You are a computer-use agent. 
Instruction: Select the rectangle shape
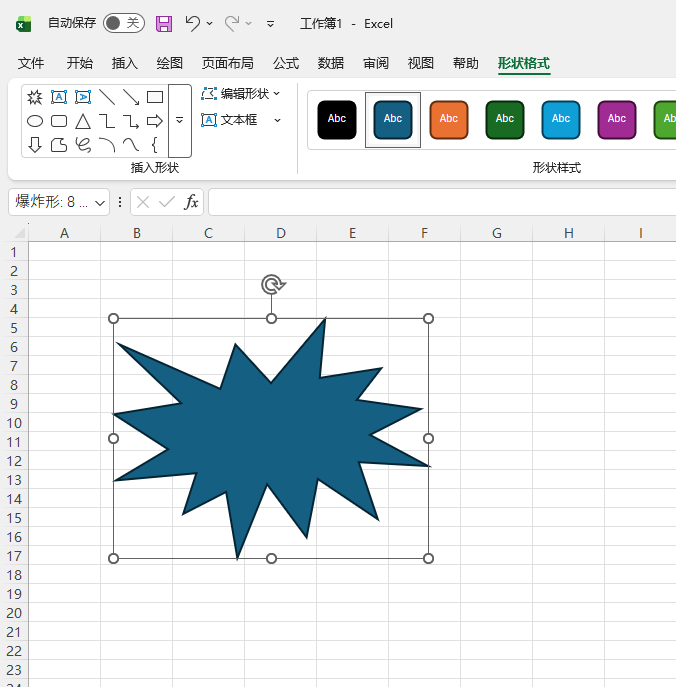[x=155, y=97]
